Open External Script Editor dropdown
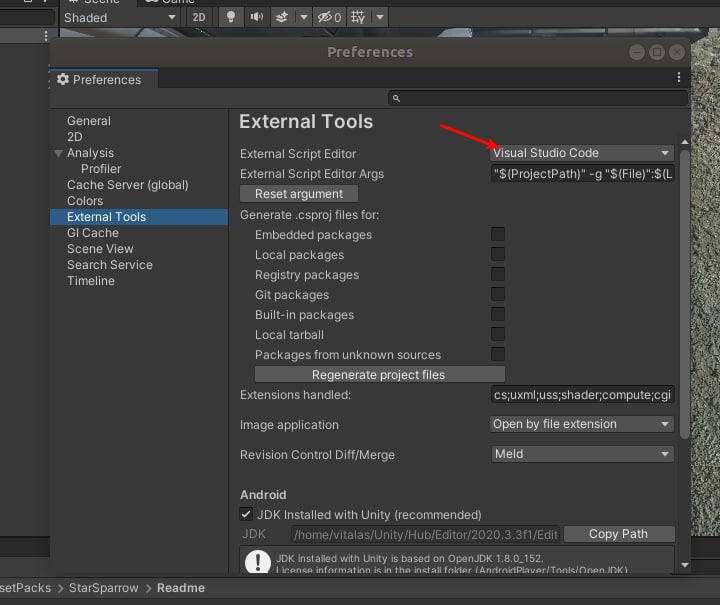 [x=582, y=153]
